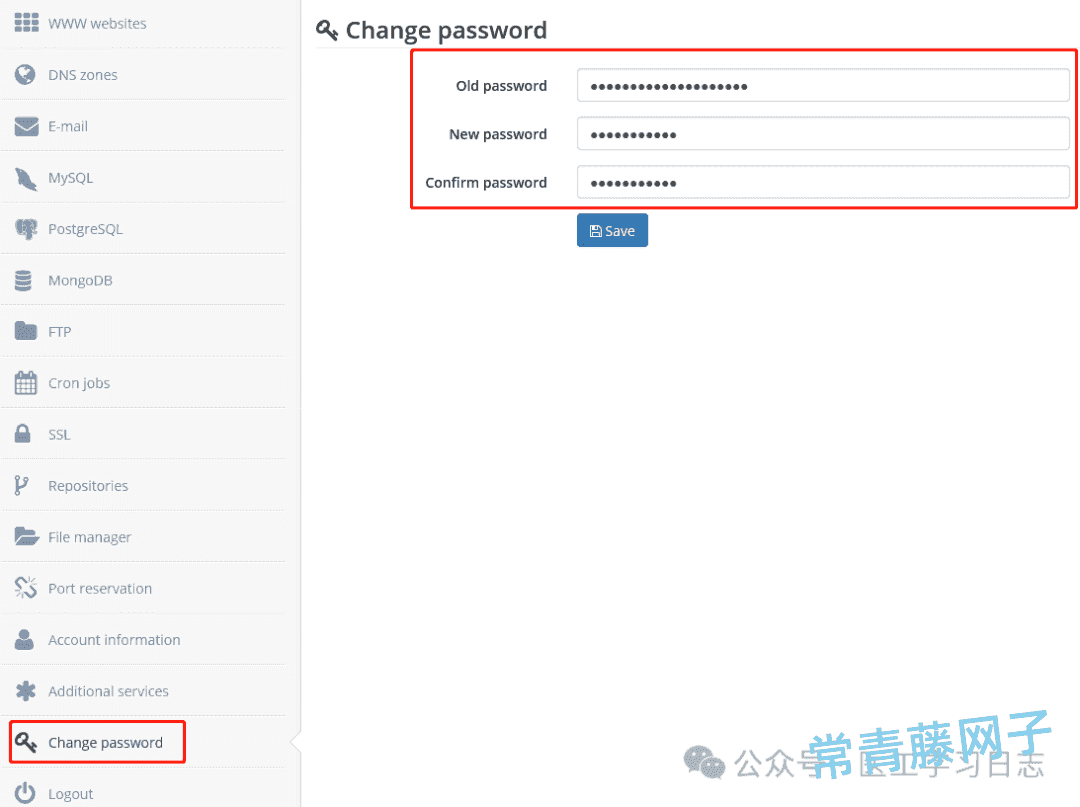Click the Confirm password field

(x=822, y=182)
